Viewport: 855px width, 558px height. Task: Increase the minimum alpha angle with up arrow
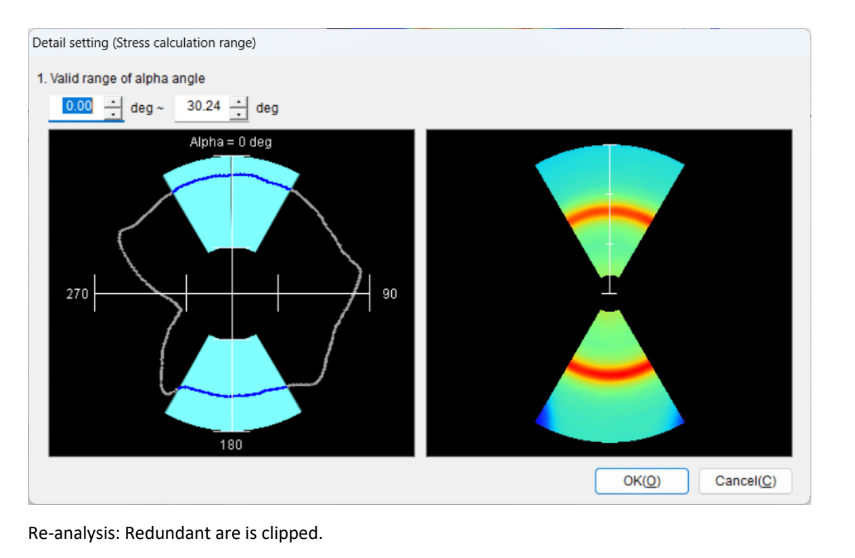click(x=114, y=102)
